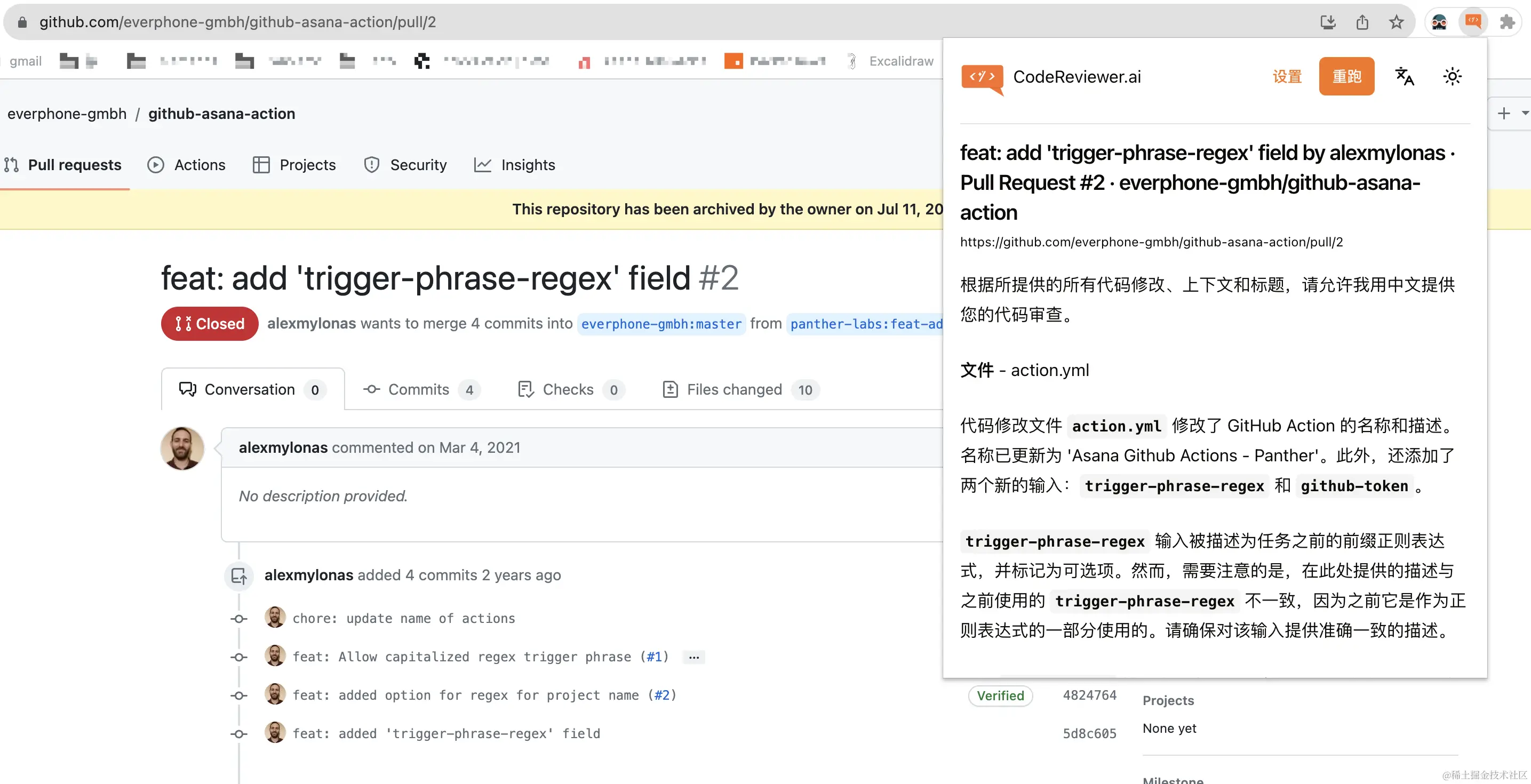Open commit 'feat: added option for regex'
Screen dimensions: 1531x784
tap(465, 695)
